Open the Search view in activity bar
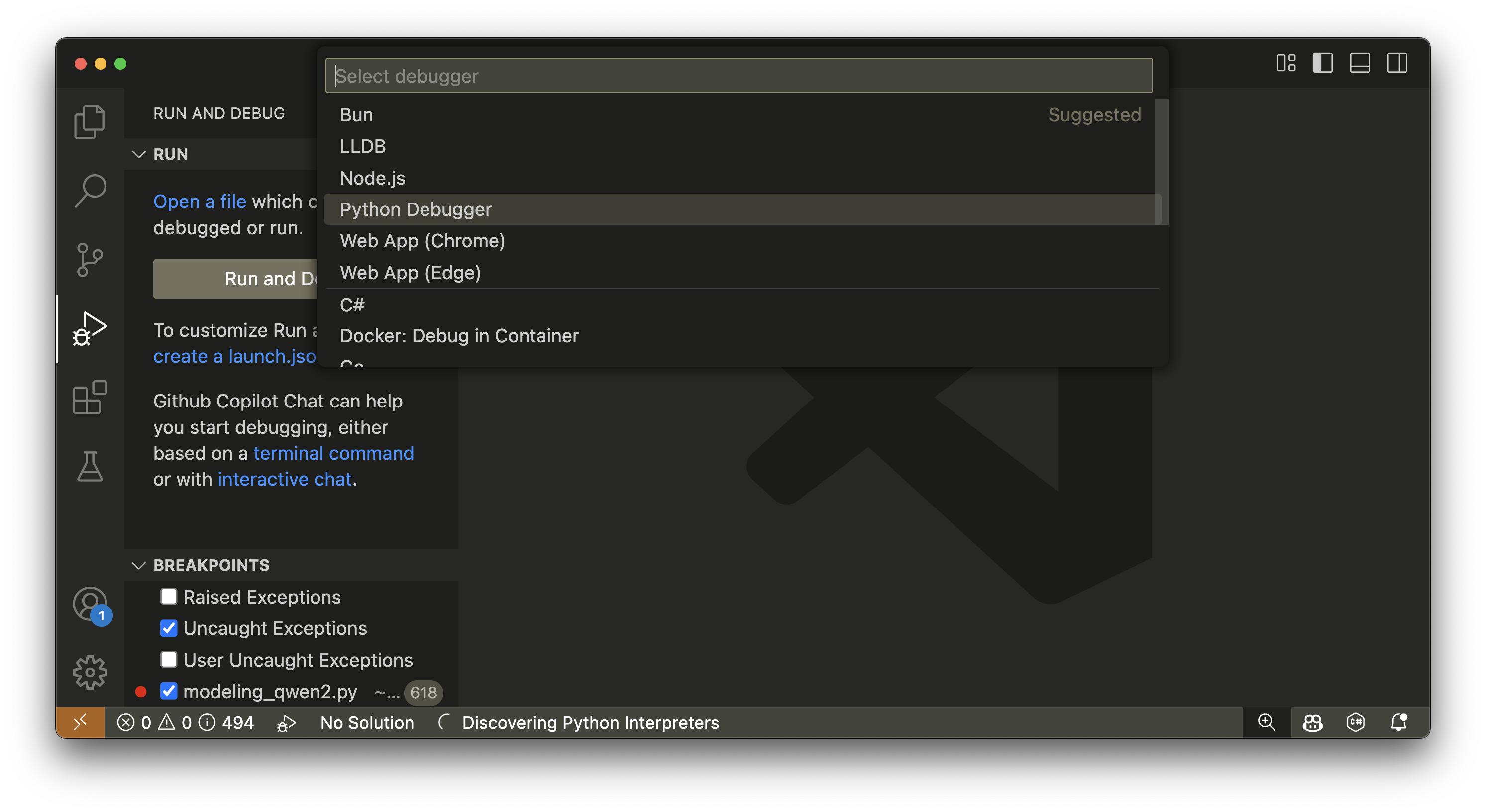 coord(90,190)
